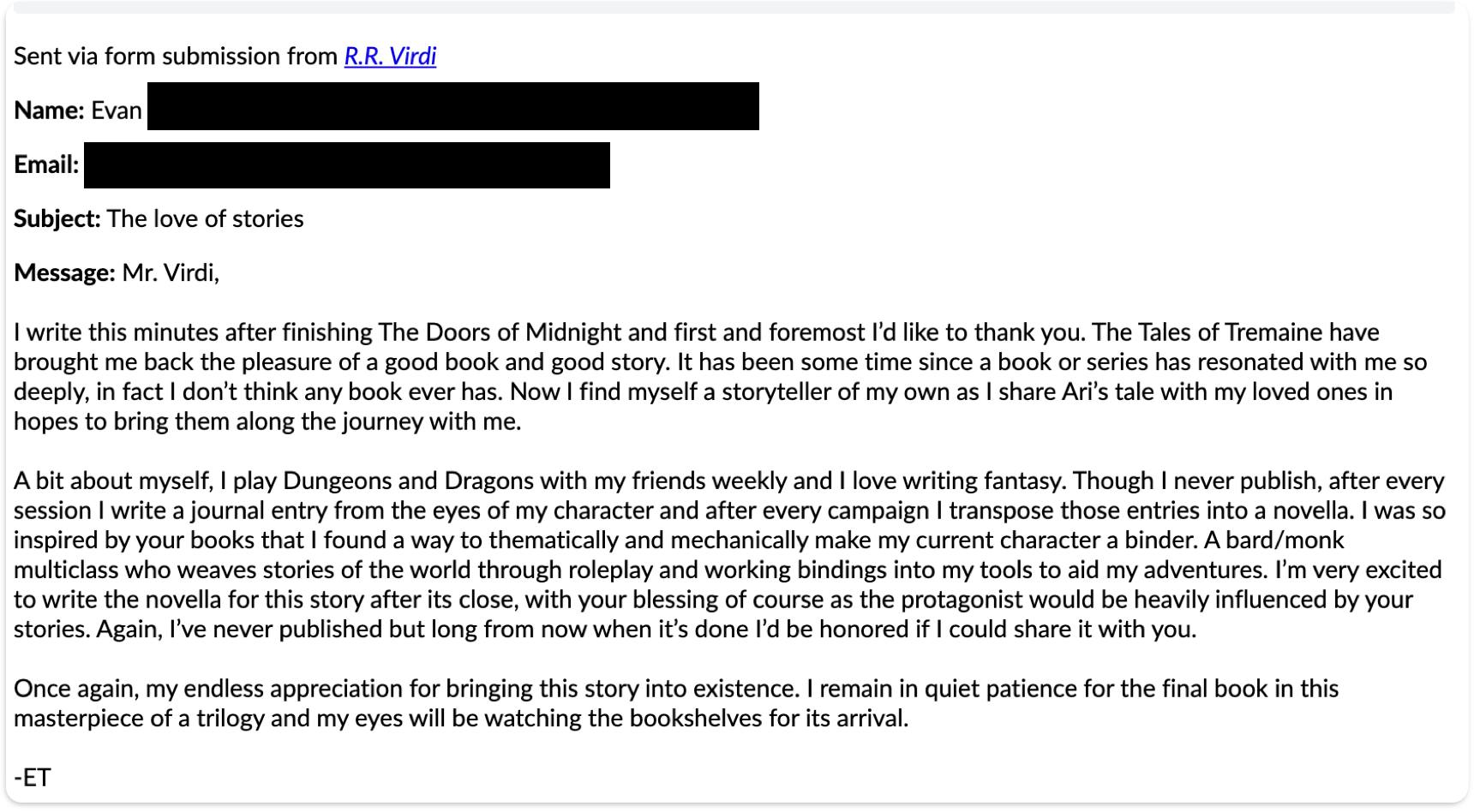Click the paragraph starting "Once again, my endless"
The height and width of the screenshot is (812, 1474).
pos(675,703)
